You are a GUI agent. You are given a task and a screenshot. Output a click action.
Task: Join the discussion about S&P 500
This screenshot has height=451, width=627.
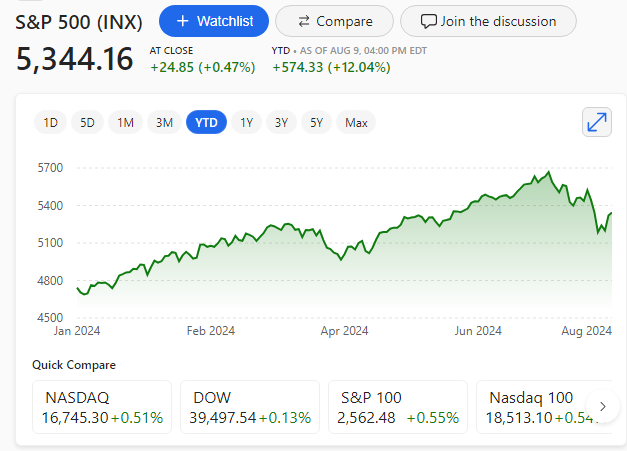click(x=488, y=21)
